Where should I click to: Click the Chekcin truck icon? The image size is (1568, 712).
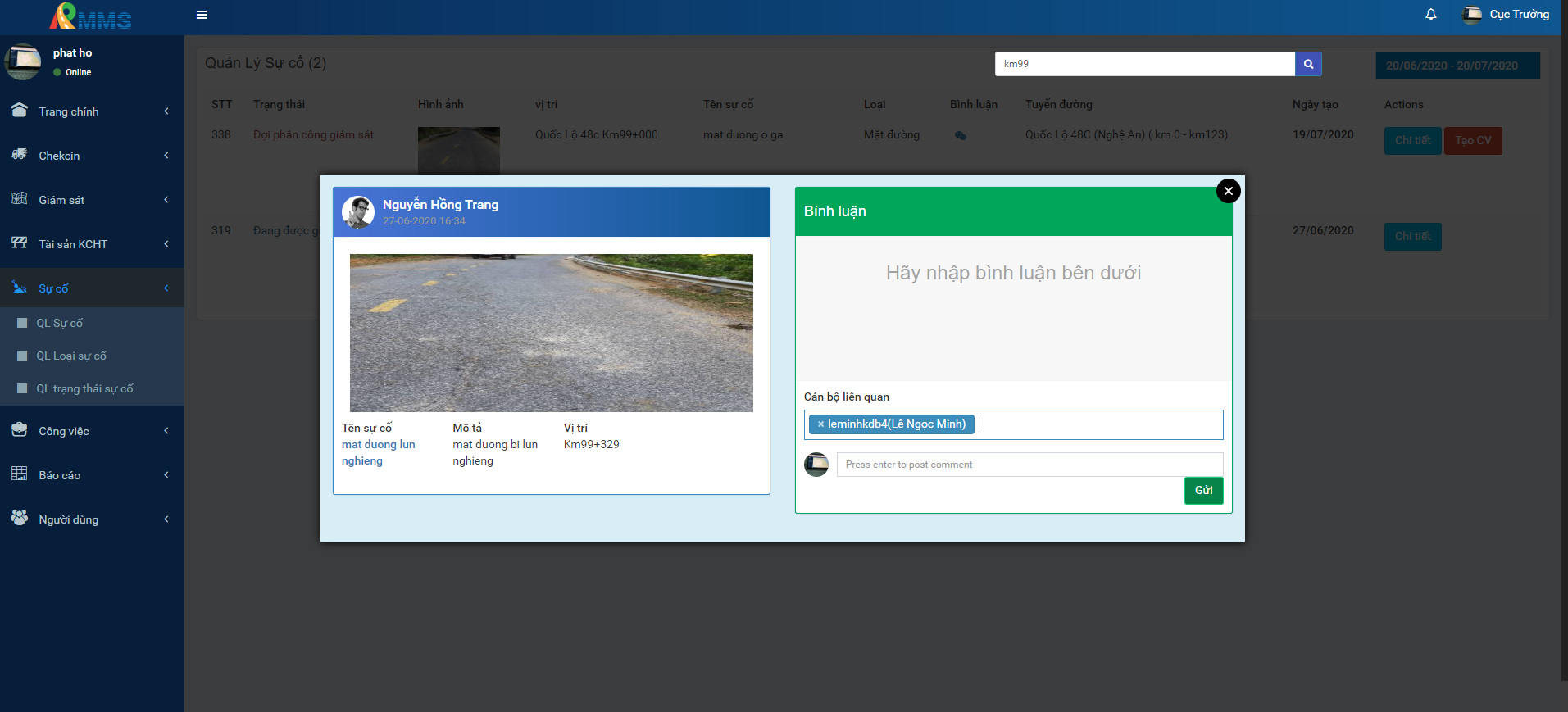point(20,154)
